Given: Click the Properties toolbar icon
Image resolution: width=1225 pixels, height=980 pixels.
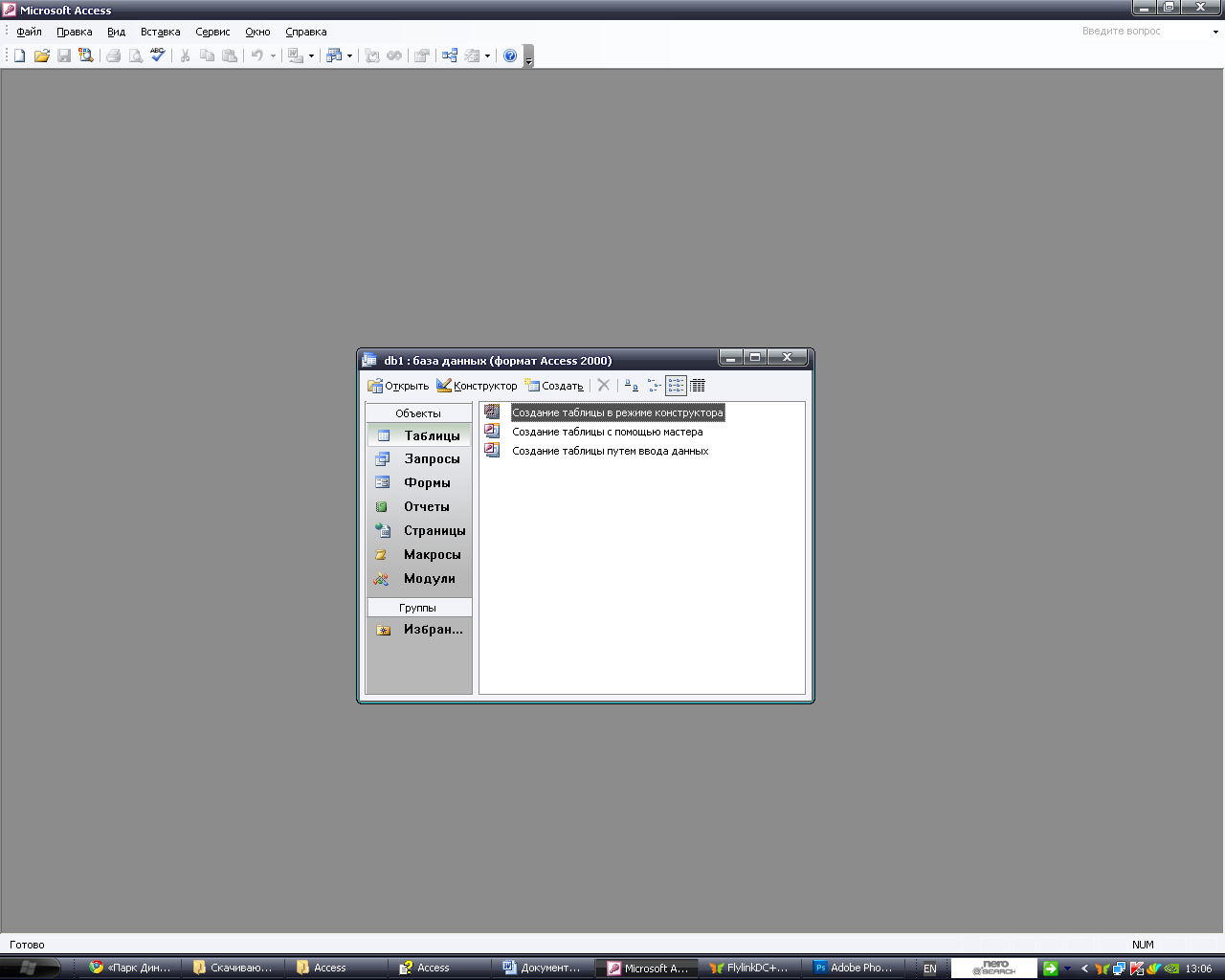Looking at the screenshot, I should click(x=421, y=56).
